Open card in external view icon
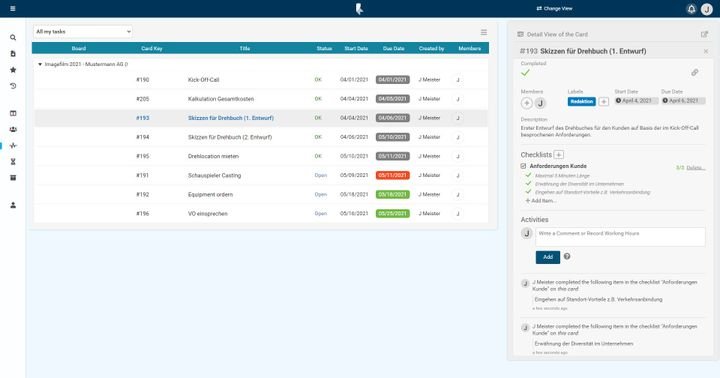Screen dimensions: 720x378 (704, 34)
